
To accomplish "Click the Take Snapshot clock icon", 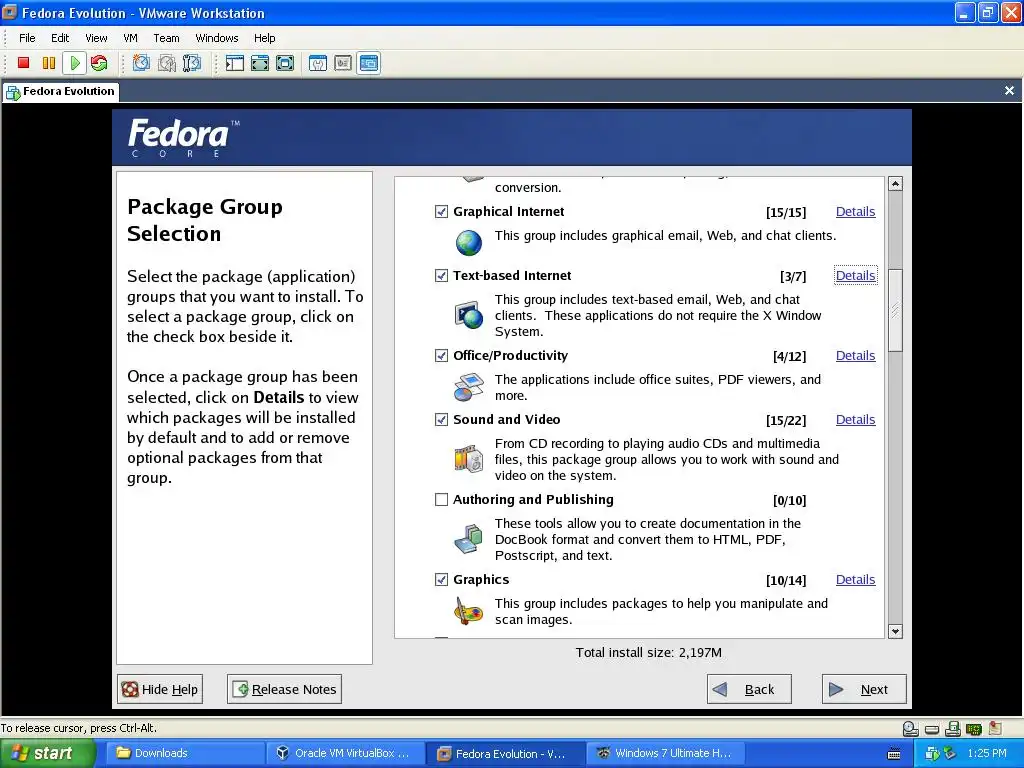I will click(x=141, y=63).
